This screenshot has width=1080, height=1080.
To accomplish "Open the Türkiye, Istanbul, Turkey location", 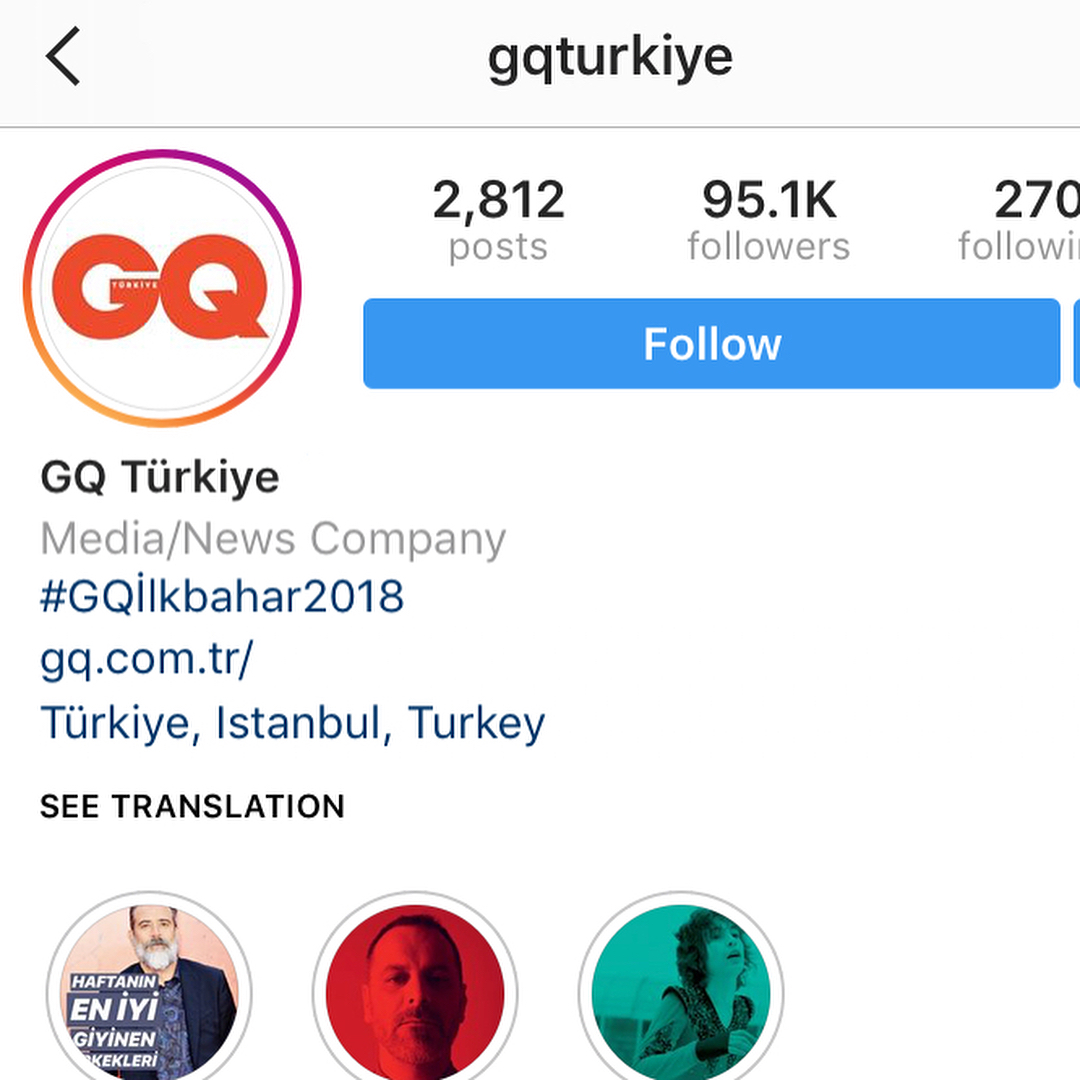I will pyautogui.click(x=293, y=723).
